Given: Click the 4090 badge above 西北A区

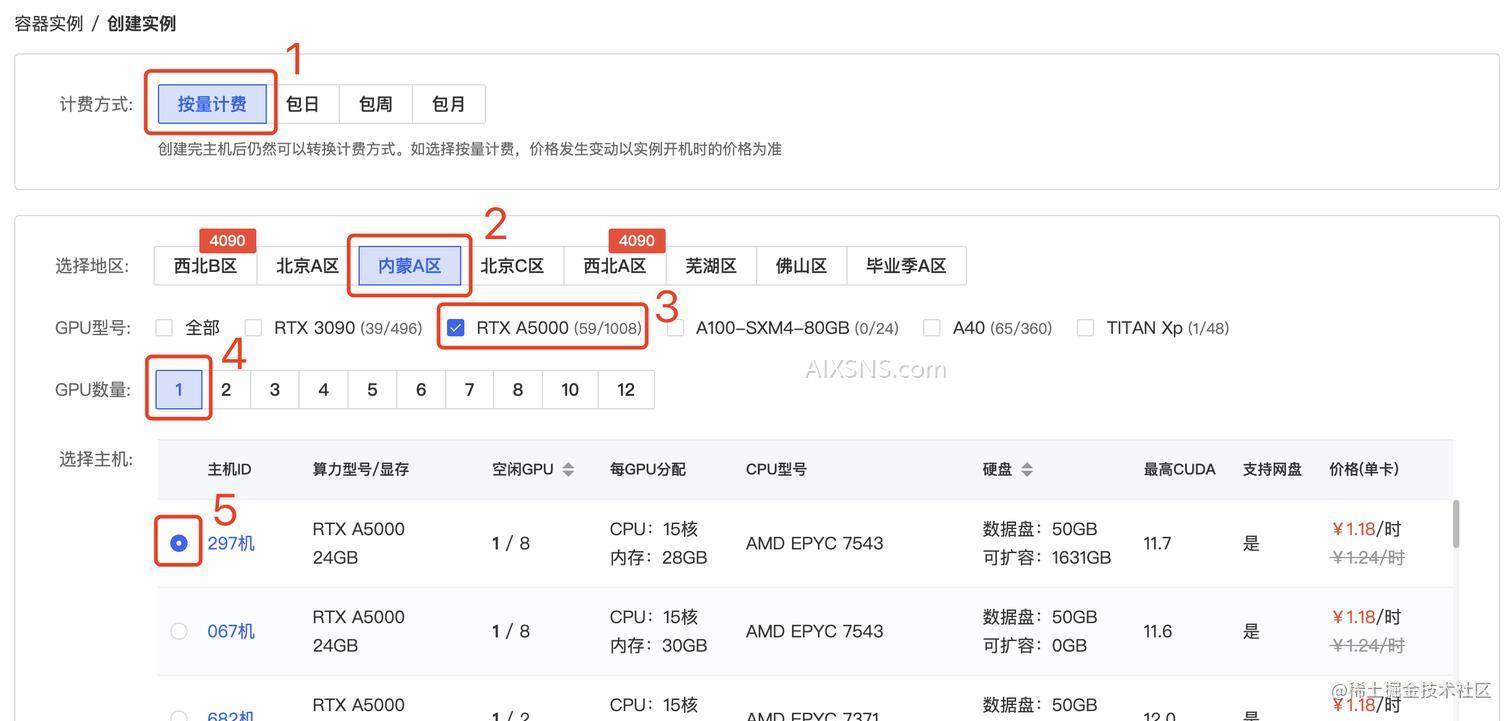Looking at the screenshot, I should tap(637, 240).
